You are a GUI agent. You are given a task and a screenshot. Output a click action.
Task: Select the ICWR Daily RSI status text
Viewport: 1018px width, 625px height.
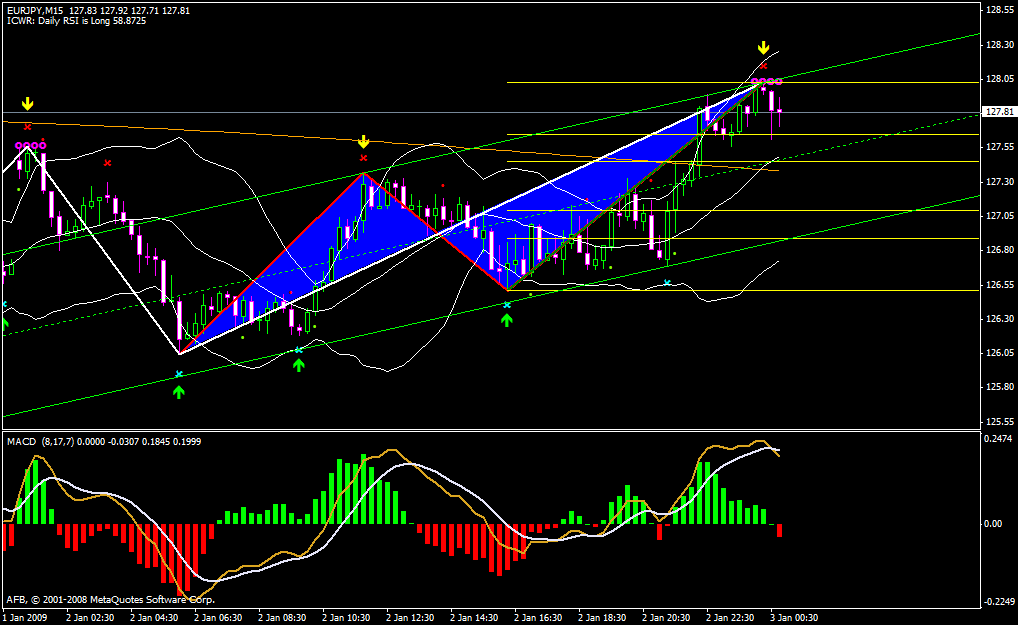point(76,21)
